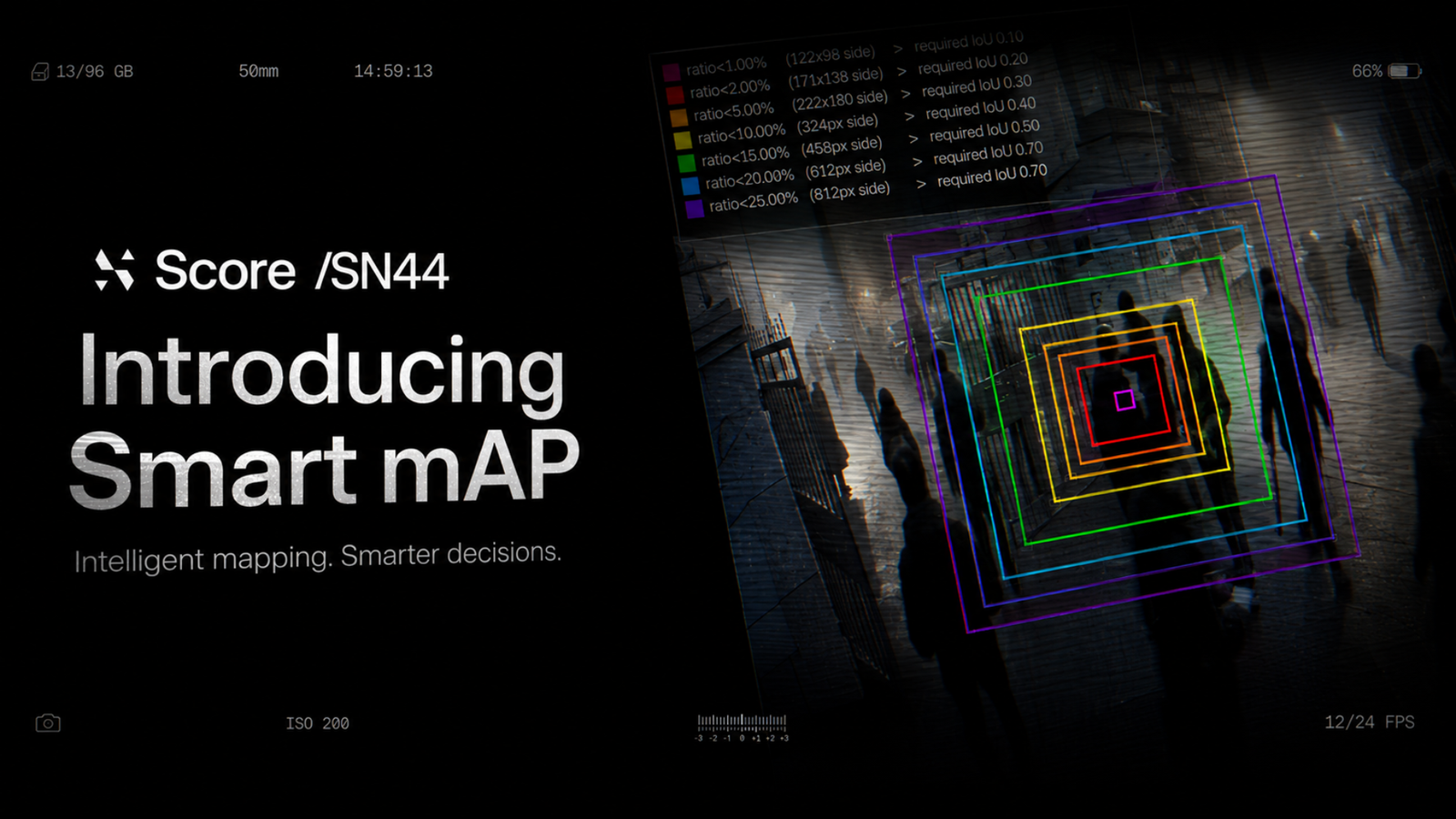
Task: Pick the green swatch for ratio<15.00%
Action: coord(686,162)
